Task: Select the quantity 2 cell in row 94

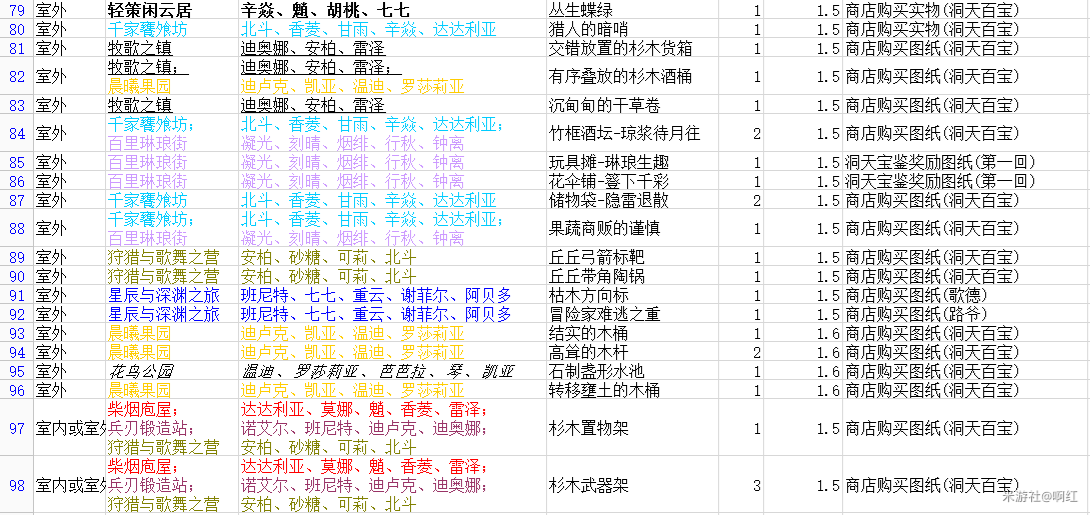Action: [741, 352]
